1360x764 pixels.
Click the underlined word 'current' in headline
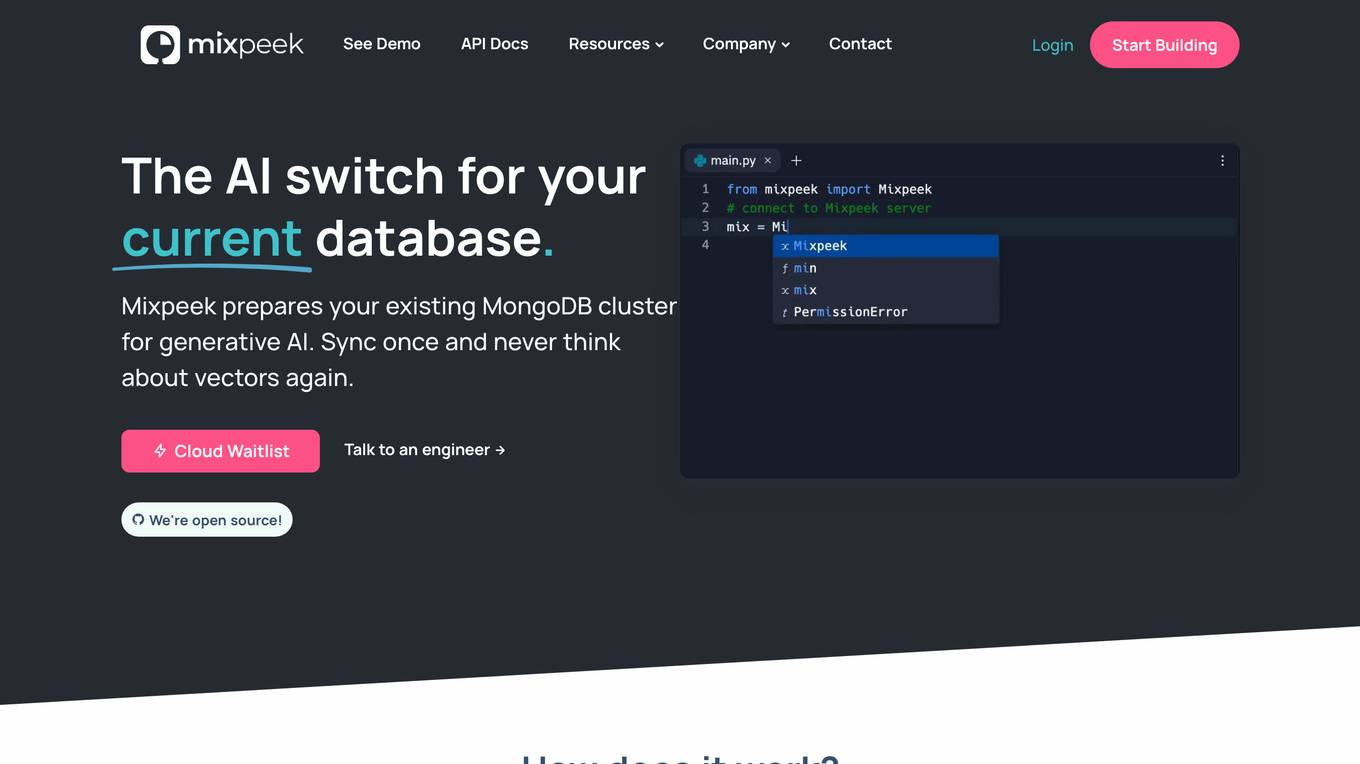(212, 238)
